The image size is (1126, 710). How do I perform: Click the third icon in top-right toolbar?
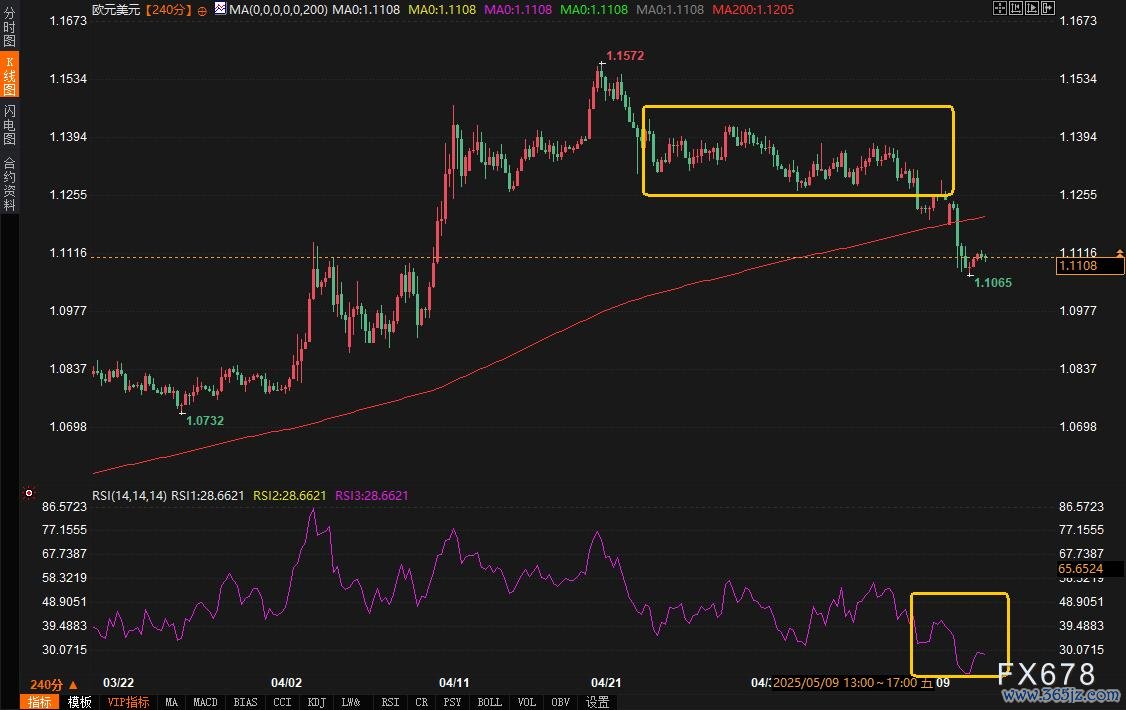pos(1033,9)
